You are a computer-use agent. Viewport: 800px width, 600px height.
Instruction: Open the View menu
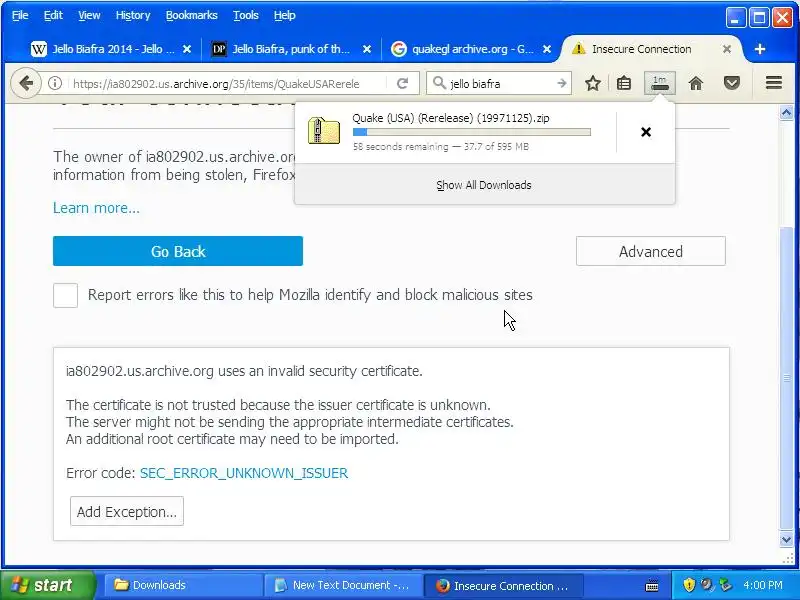pos(89,15)
